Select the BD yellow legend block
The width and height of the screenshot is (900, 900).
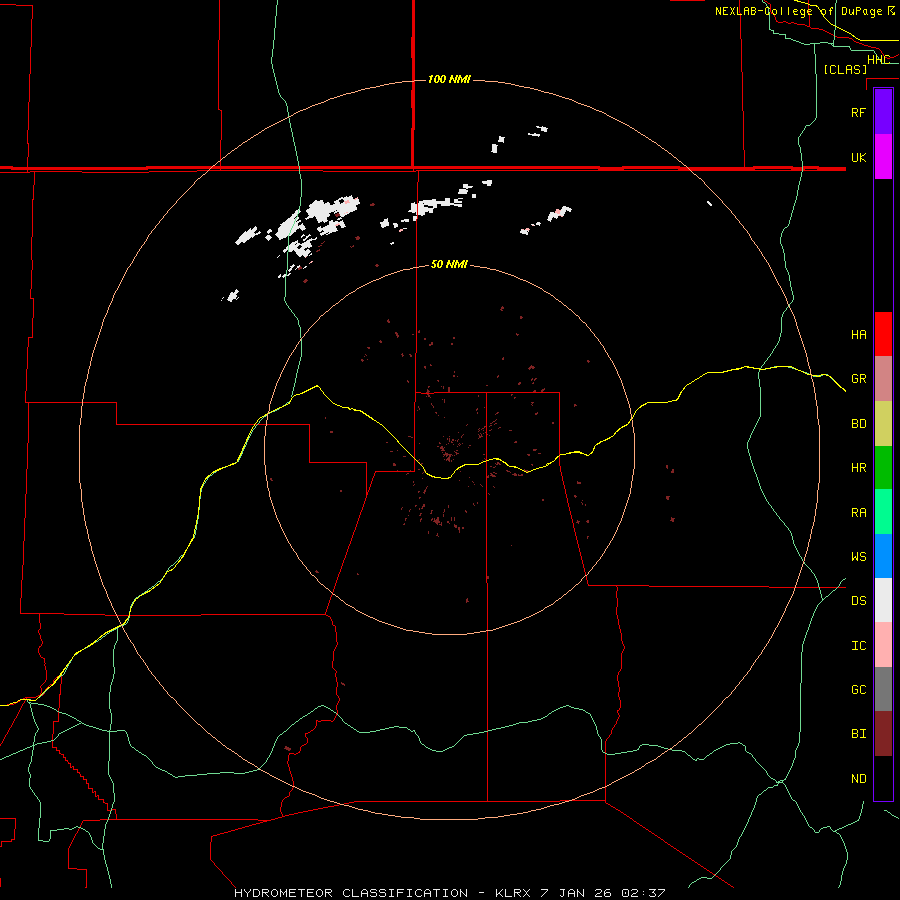[883, 423]
